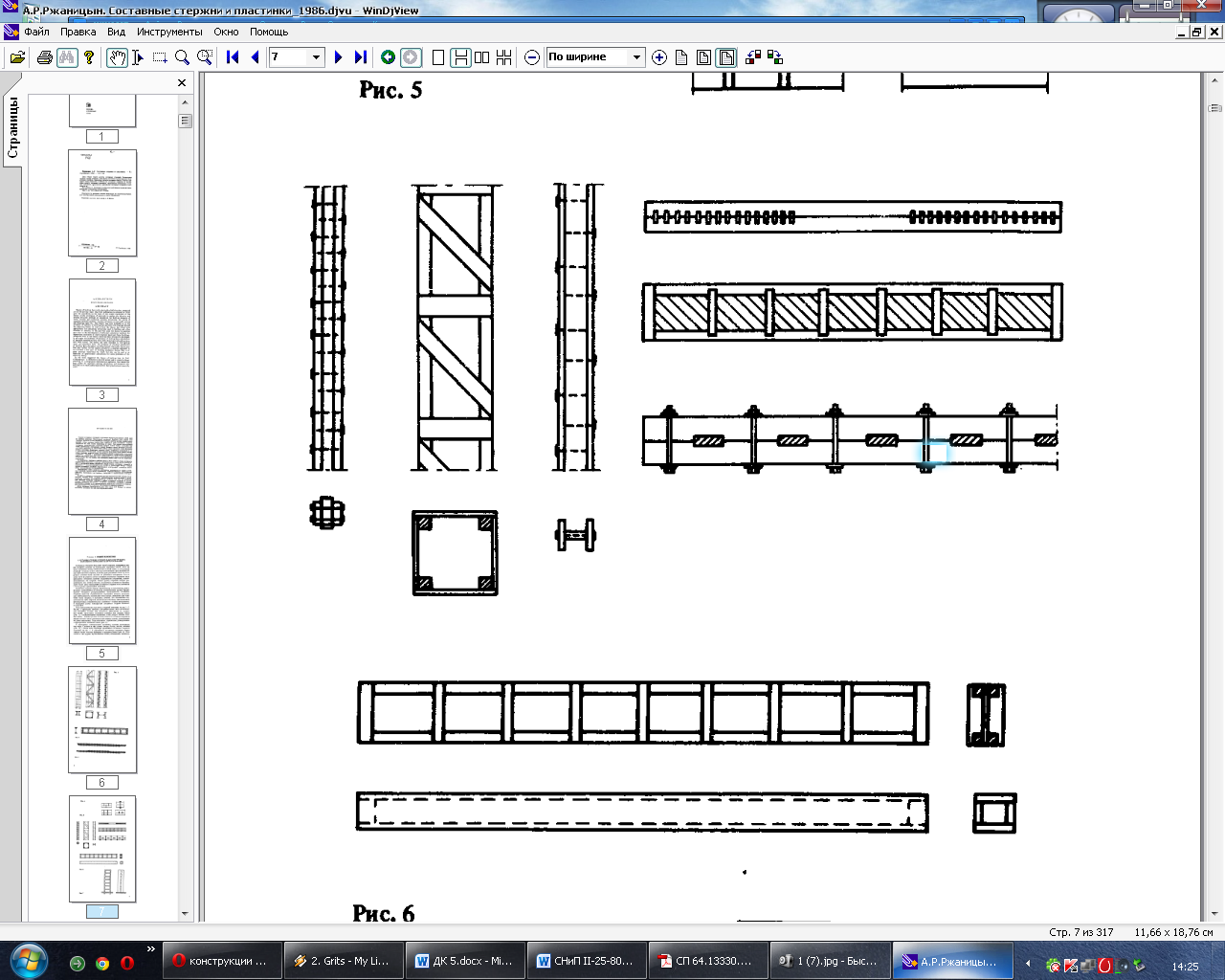1225x980 pixels.
Task: Click the rotate left icon
Action: (753, 57)
